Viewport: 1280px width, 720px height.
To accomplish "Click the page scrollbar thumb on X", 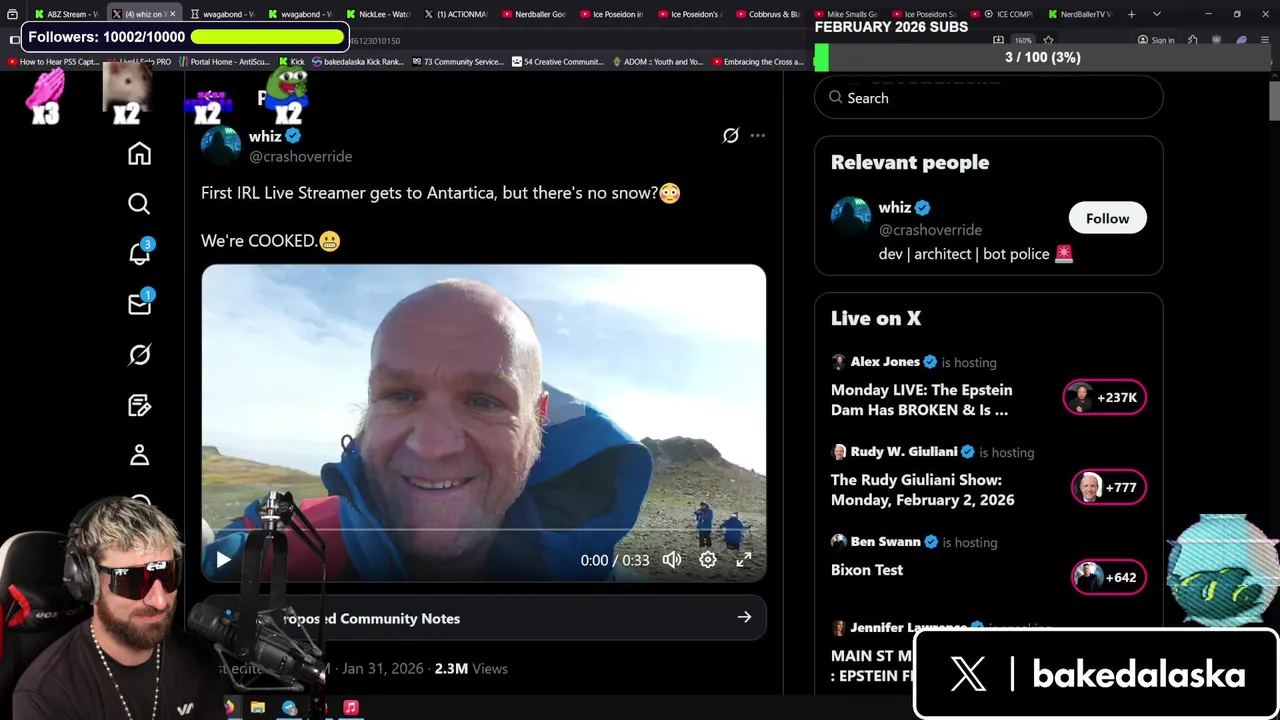I will coord(1274,100).
